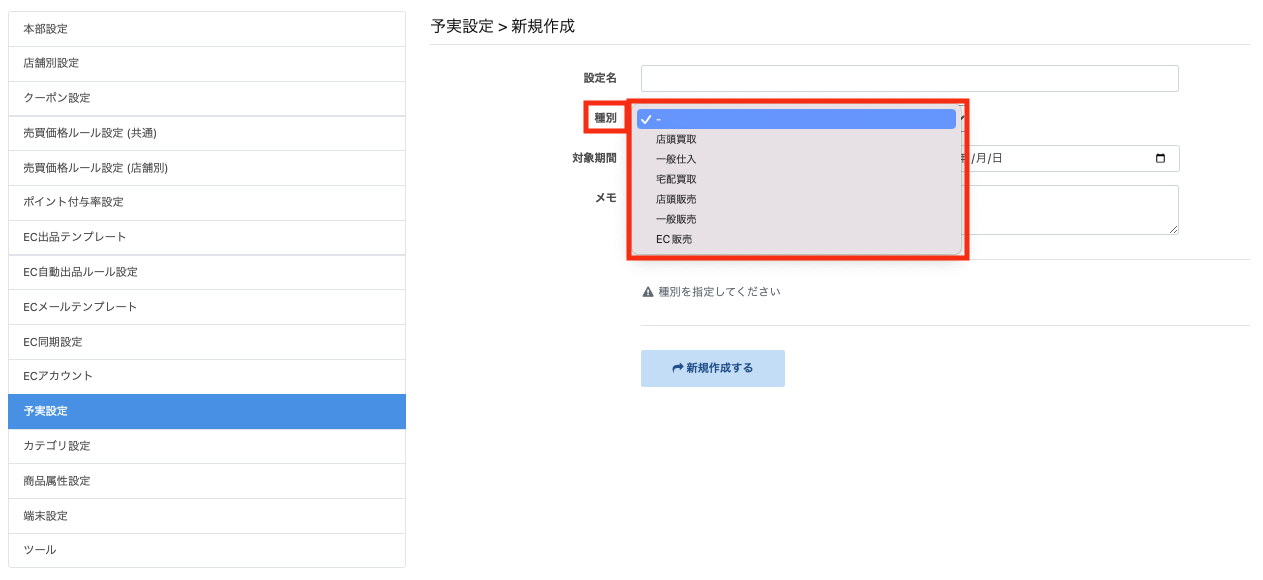
Task: Choose 一般仕入 option in the list
Action: click(x=796, y=159)
